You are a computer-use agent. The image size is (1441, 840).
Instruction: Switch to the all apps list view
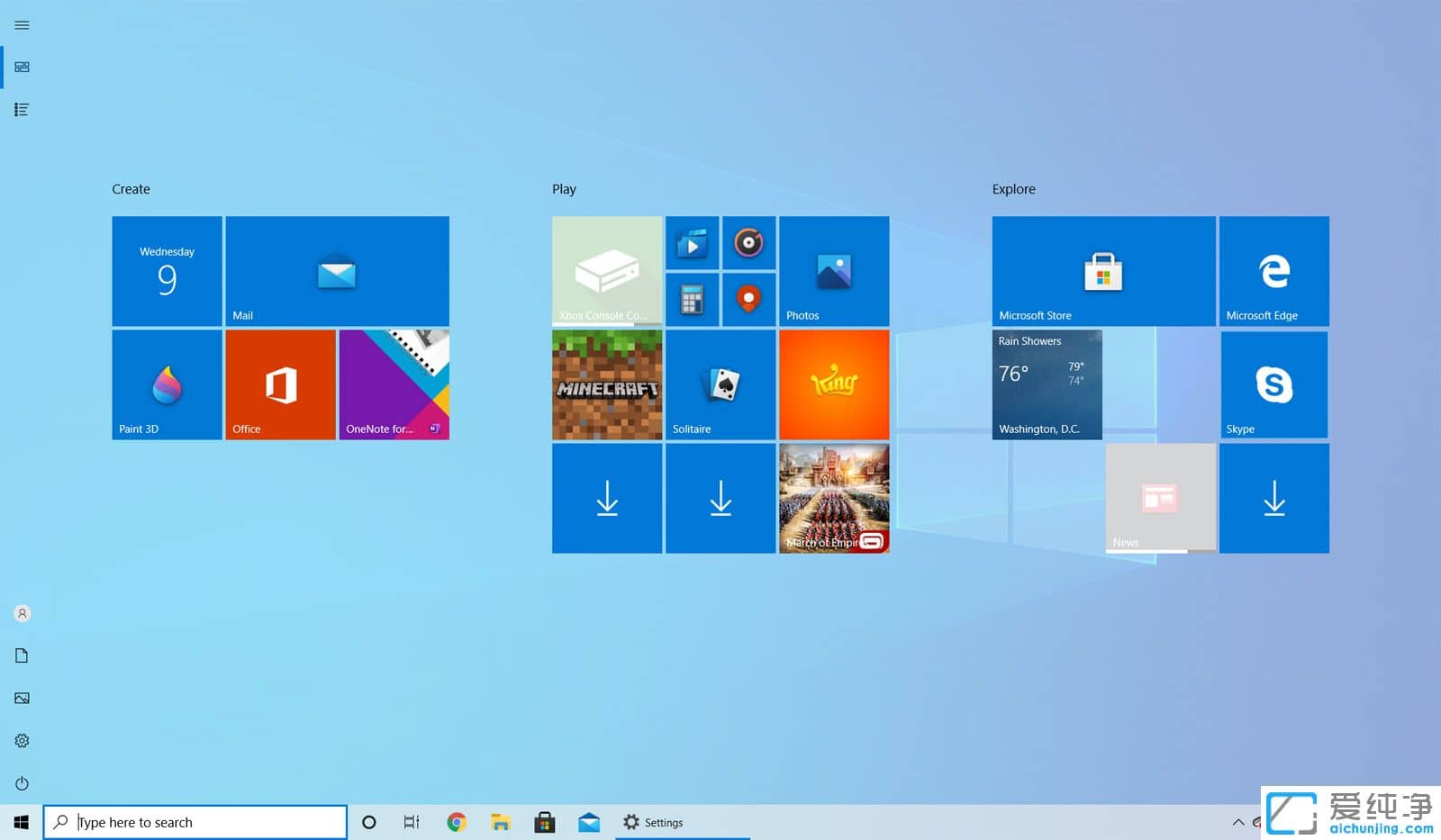(x=22, y=109)
